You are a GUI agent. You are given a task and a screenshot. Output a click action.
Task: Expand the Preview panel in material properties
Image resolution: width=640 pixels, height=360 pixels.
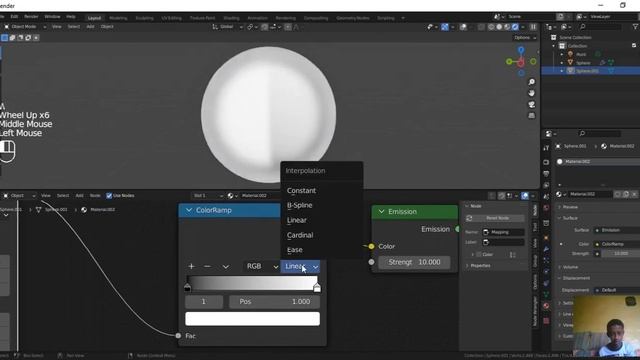(570, 207)
